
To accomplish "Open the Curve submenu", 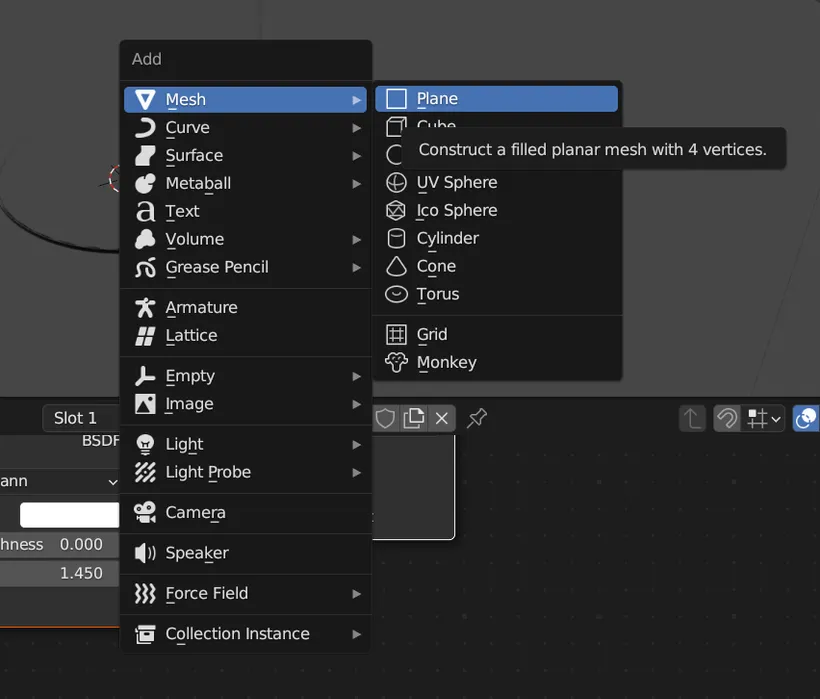I will pos(245,128).
